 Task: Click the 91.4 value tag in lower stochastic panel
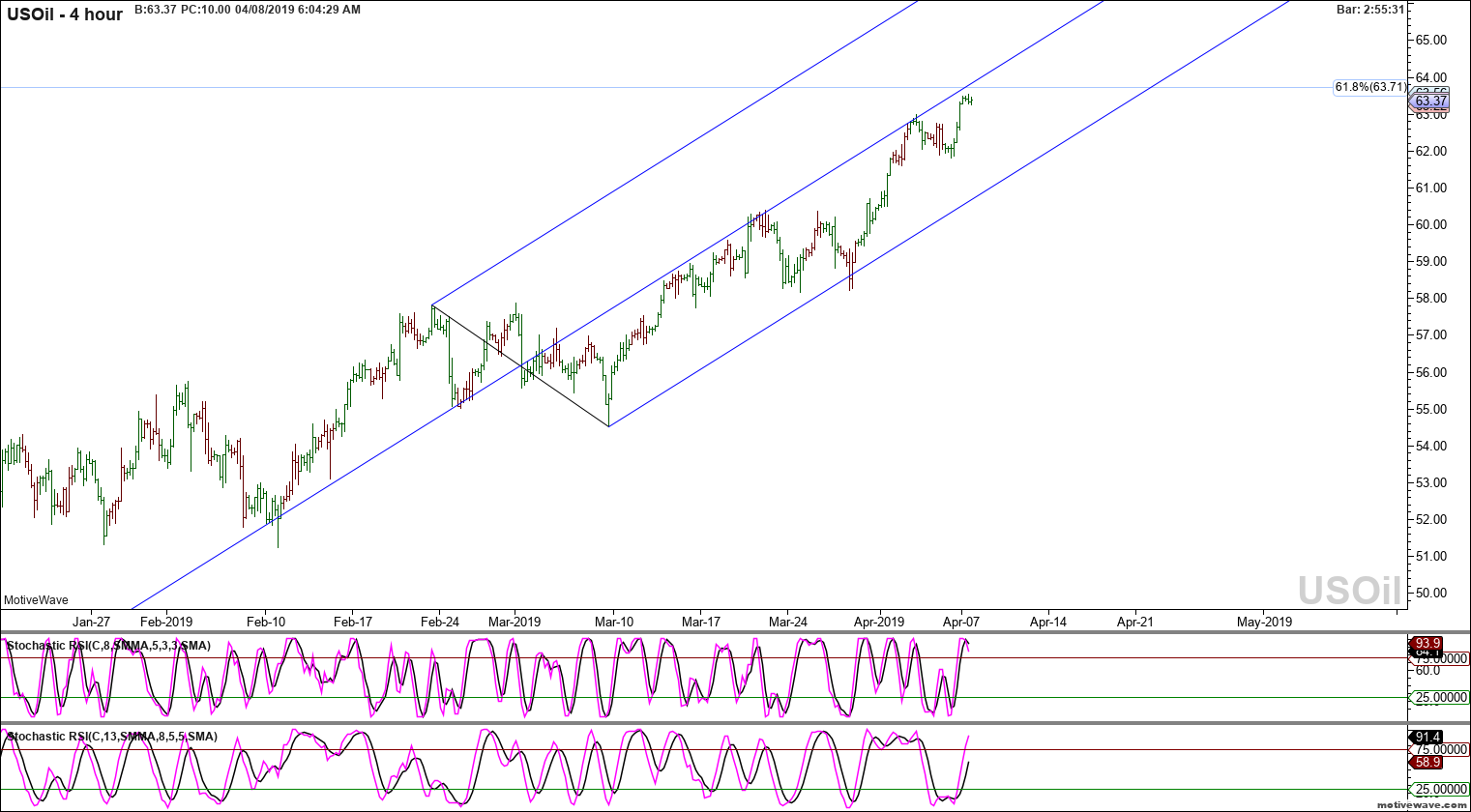[x=1427, y=737]
